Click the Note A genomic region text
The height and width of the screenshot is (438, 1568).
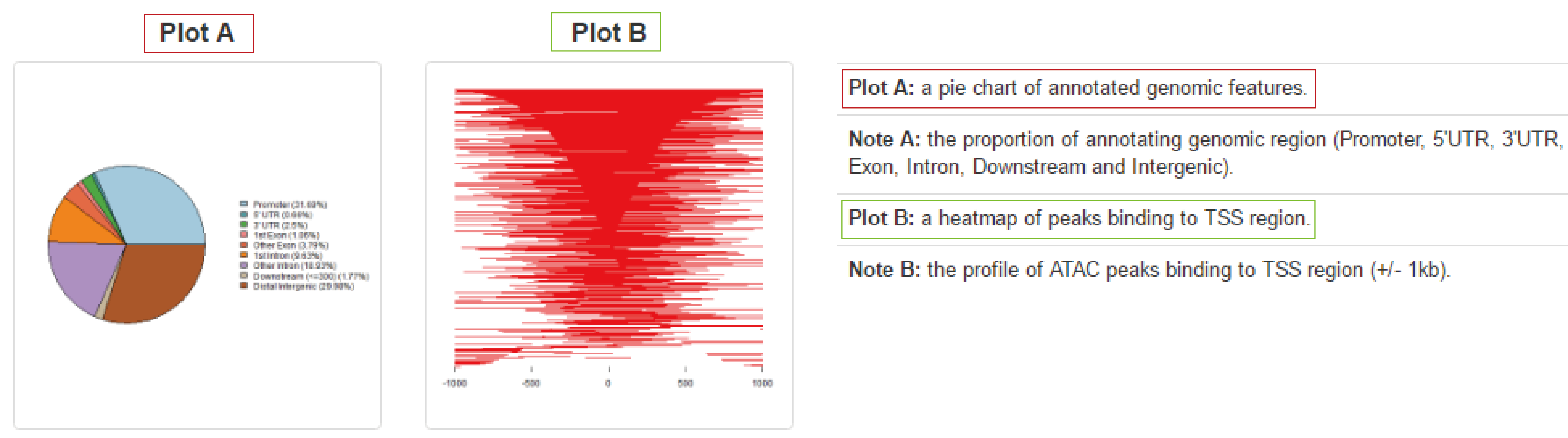1205,153
